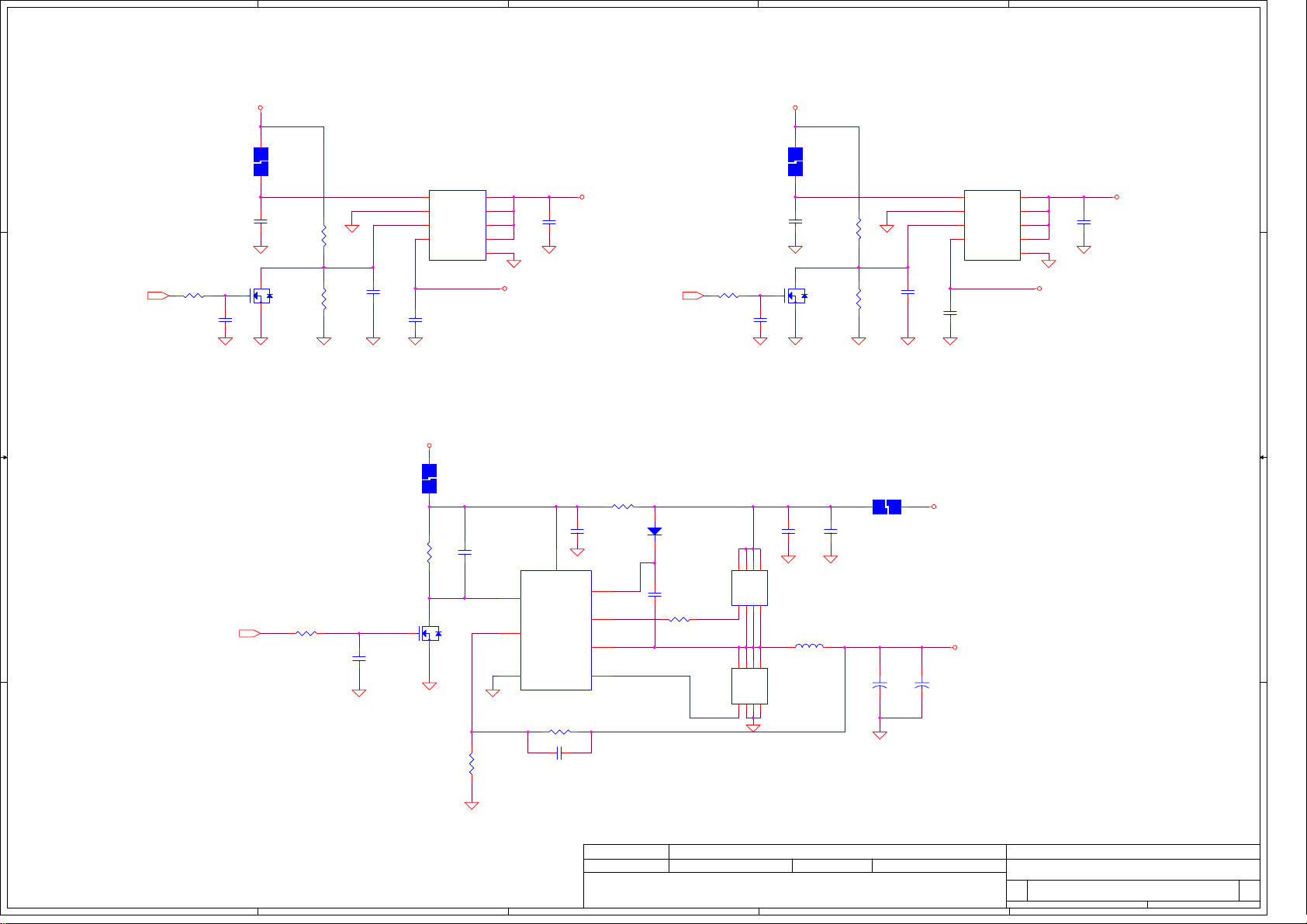Click the small MOSFET symbol in bottom circuit
The height and width of the screenshot is (924, 1307).
coord(430,634)
